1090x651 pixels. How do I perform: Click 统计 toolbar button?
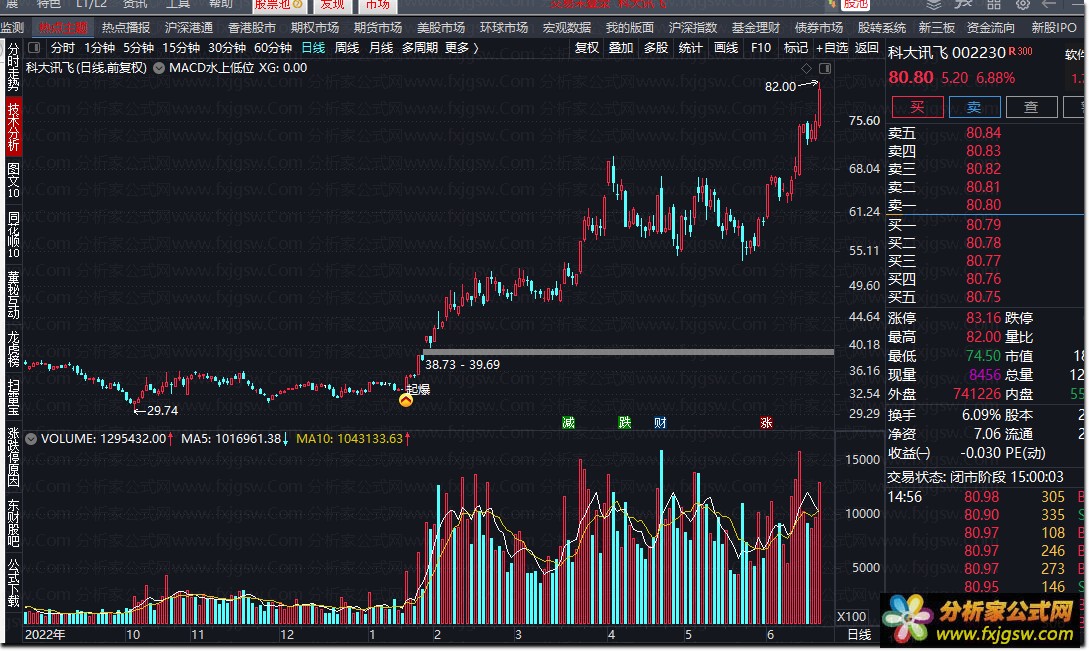click(690, 48)
